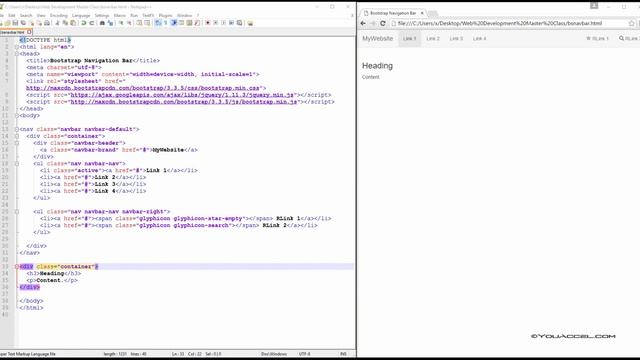The image size is (640, 360).
Task: Click RLink 1 with star glyphicon
Action: pyautogui.click(x=598, y=38)
